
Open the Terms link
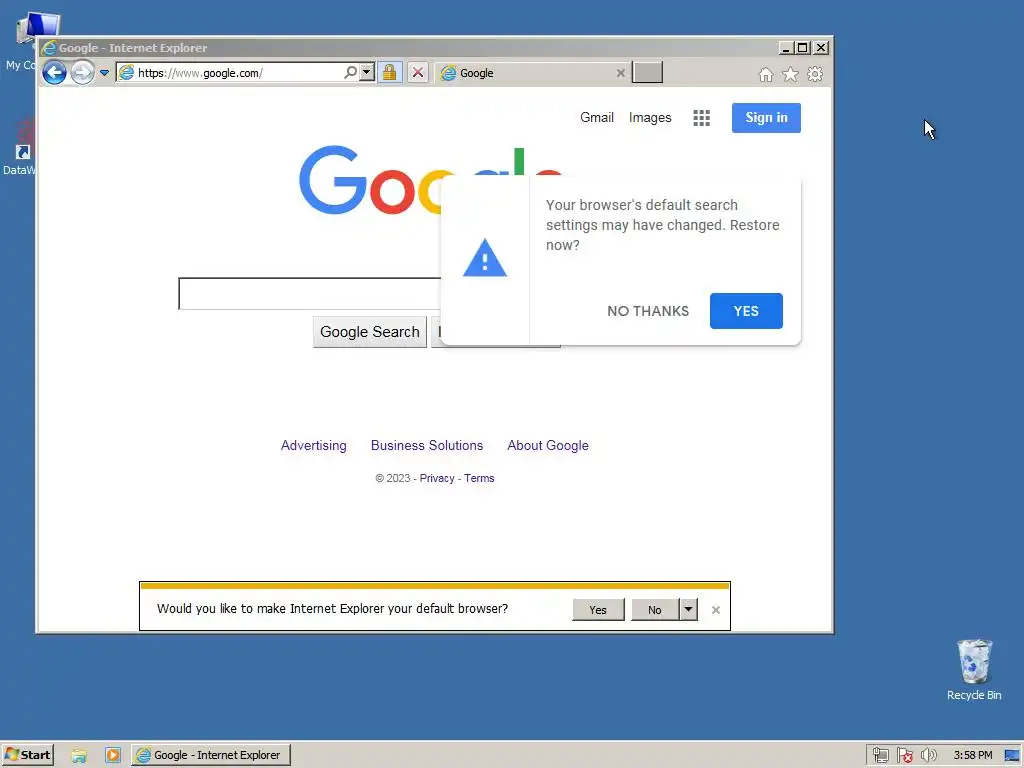click(x=479, y=478)
